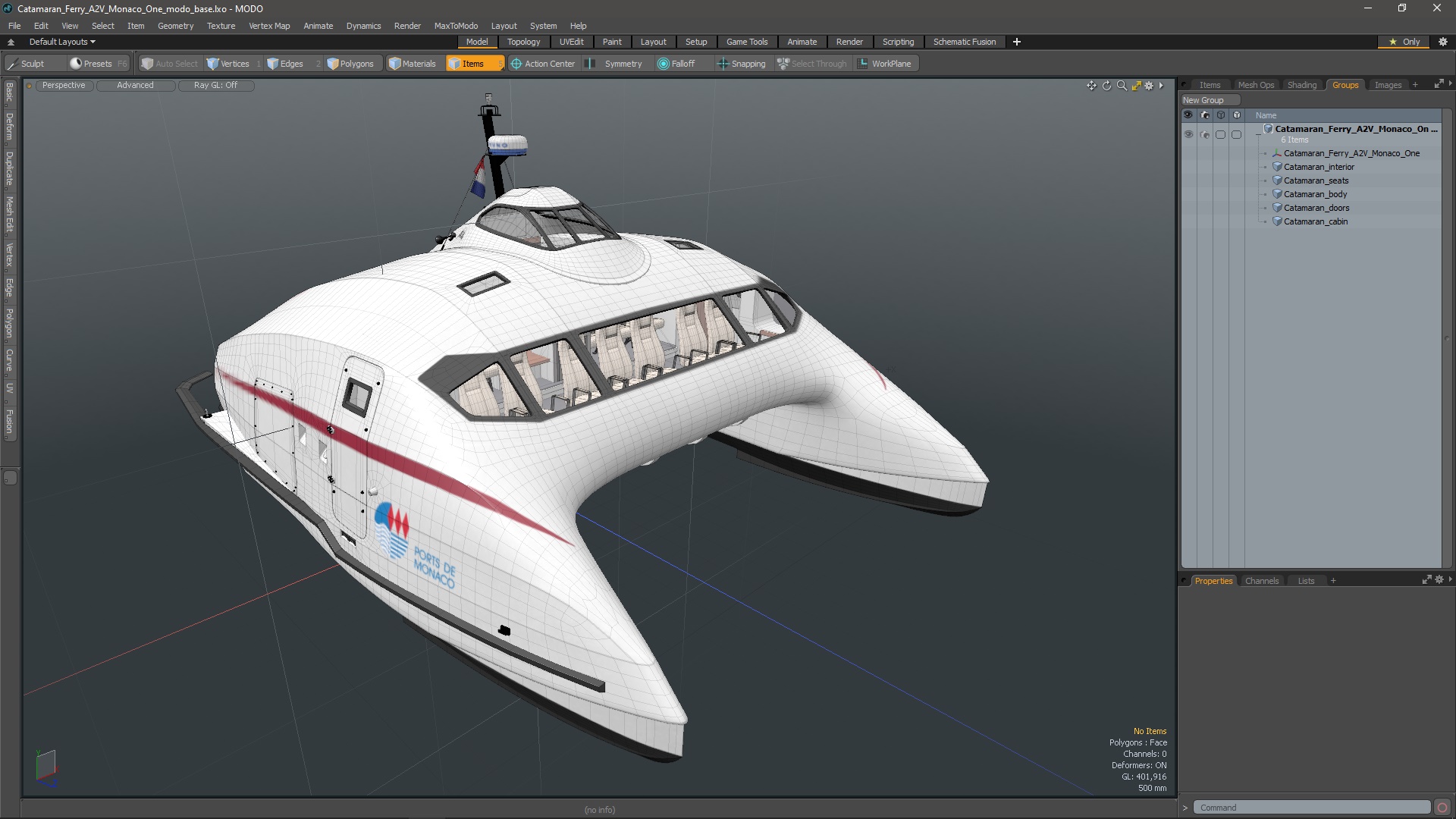Screen dimensions: 1456x819
Task: Open the Channels tab
Action: coord(1262,581)
